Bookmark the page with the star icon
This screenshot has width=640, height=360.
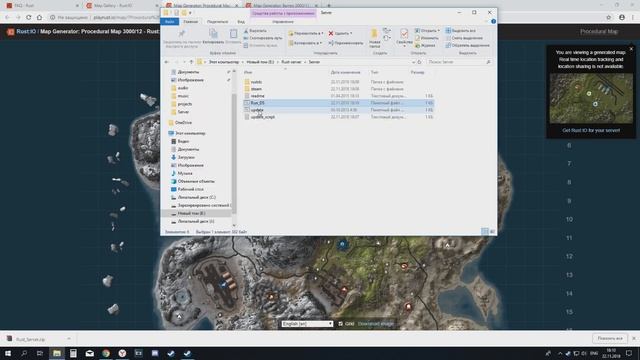pyautogui.click(x=608, y=17)
